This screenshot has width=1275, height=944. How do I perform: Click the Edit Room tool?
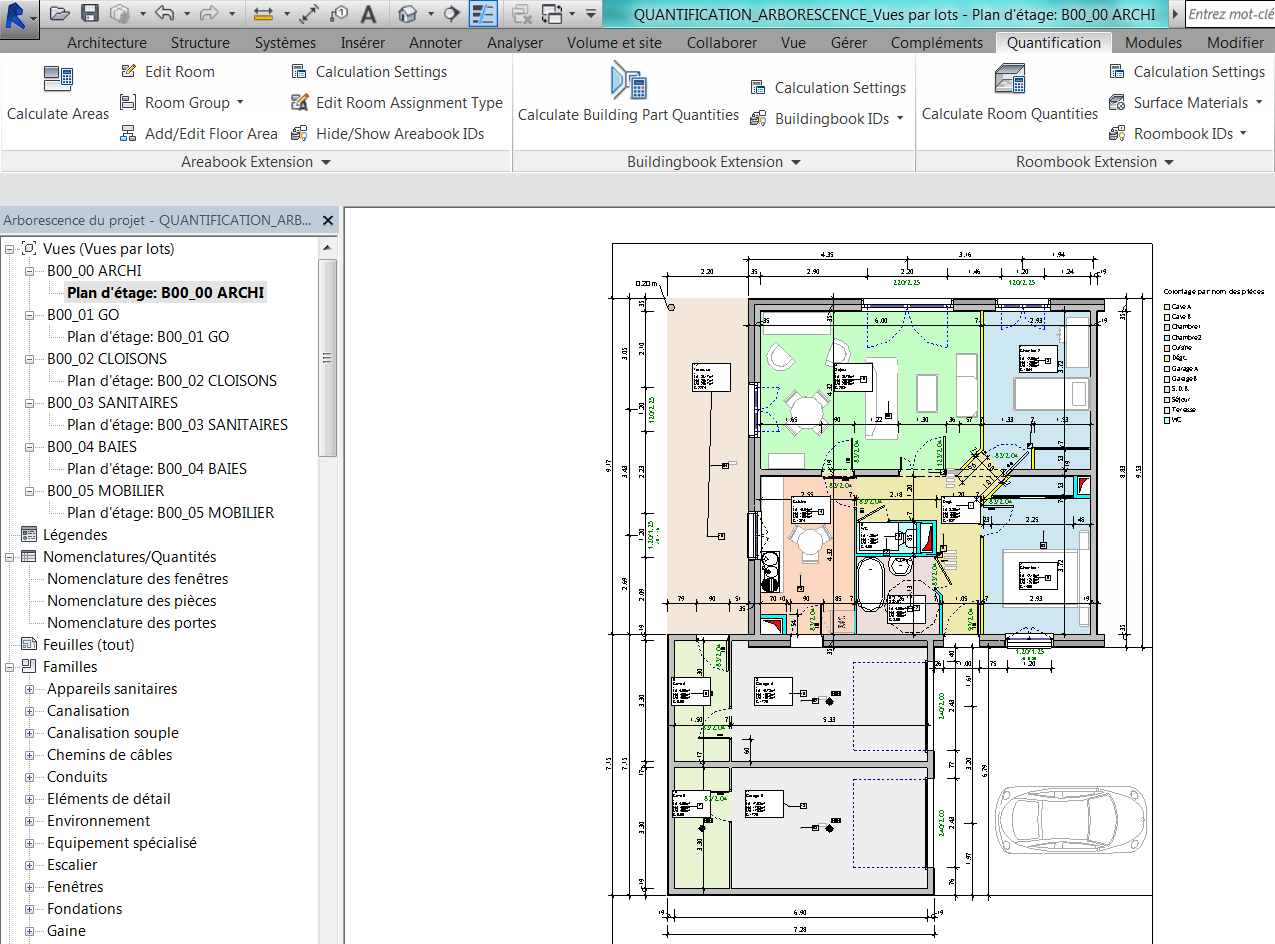pos(167,72)
